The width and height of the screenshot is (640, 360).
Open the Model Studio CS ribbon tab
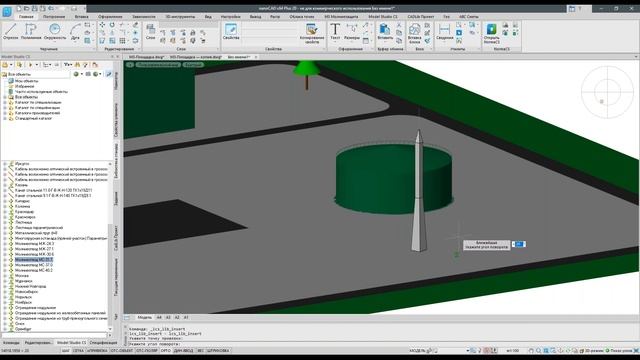click(x=383, y=17)
